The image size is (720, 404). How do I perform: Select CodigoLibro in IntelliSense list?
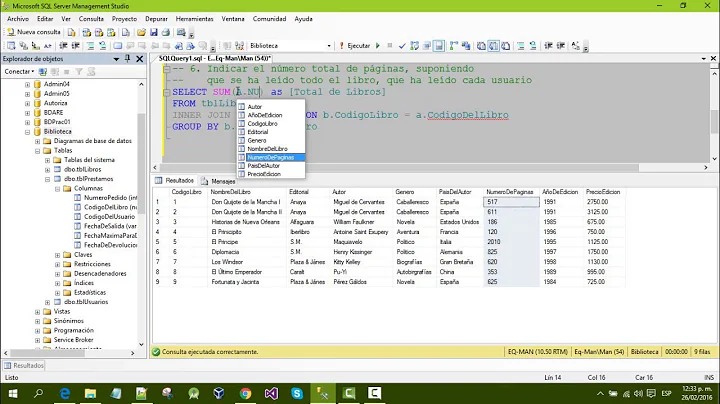coord(262,123)
